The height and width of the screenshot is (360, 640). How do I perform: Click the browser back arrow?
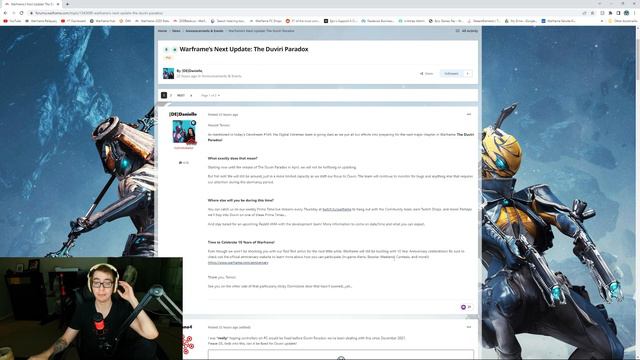[5, 13]
